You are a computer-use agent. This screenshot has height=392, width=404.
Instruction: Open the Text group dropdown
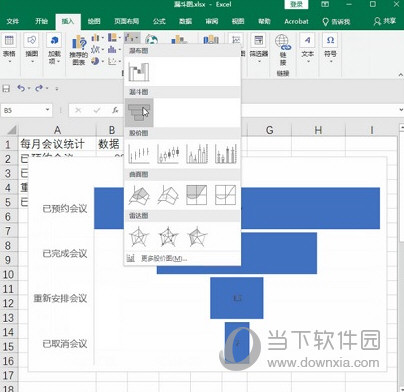(x=307, y=49)
